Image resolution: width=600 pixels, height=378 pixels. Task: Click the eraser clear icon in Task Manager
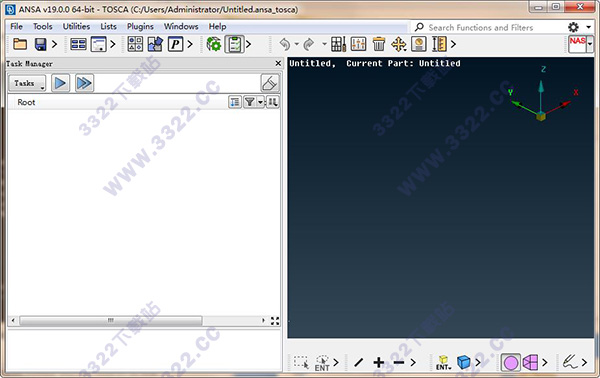[270, 83]
